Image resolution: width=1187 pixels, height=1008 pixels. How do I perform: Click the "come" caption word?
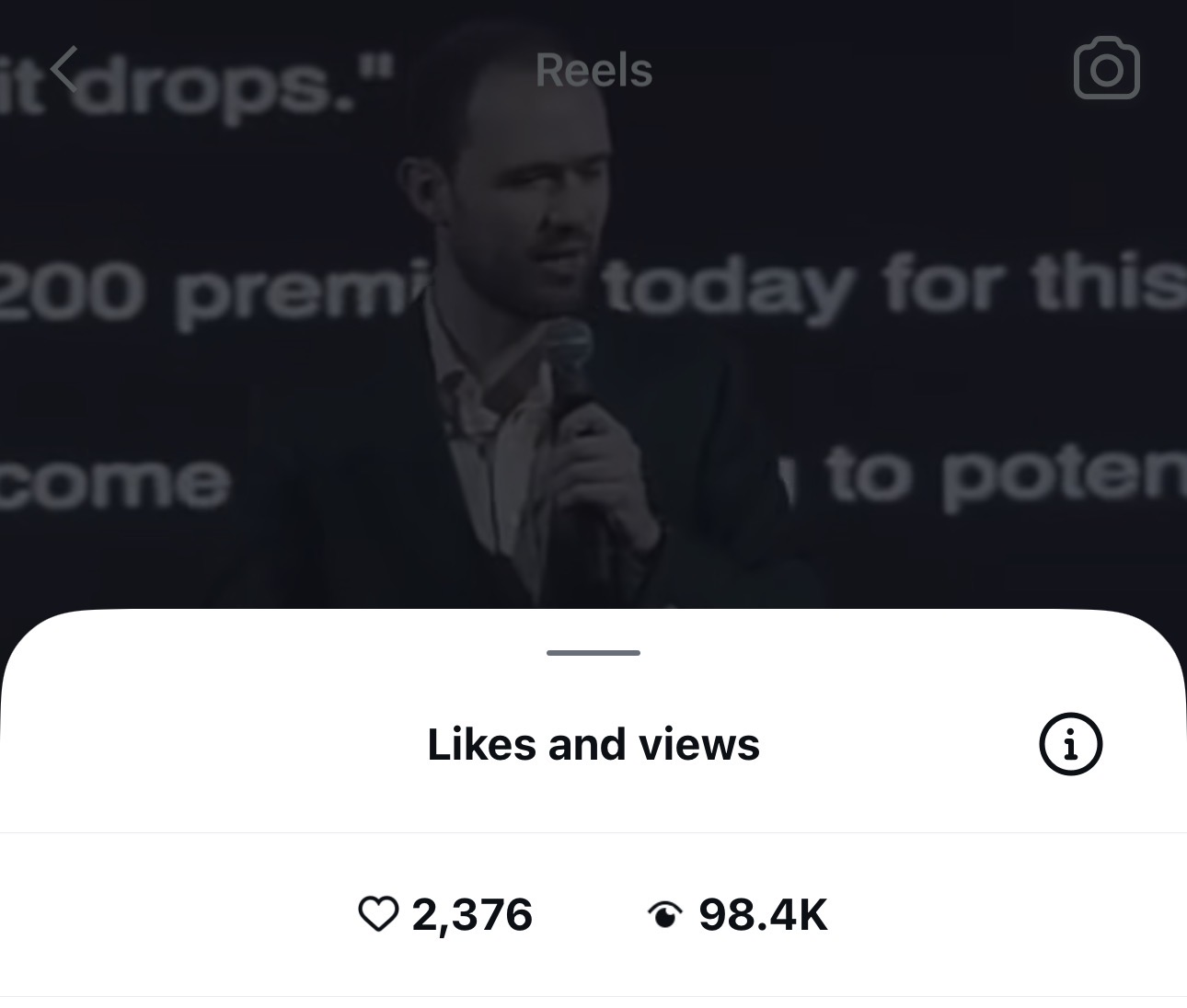pos(115,482)
